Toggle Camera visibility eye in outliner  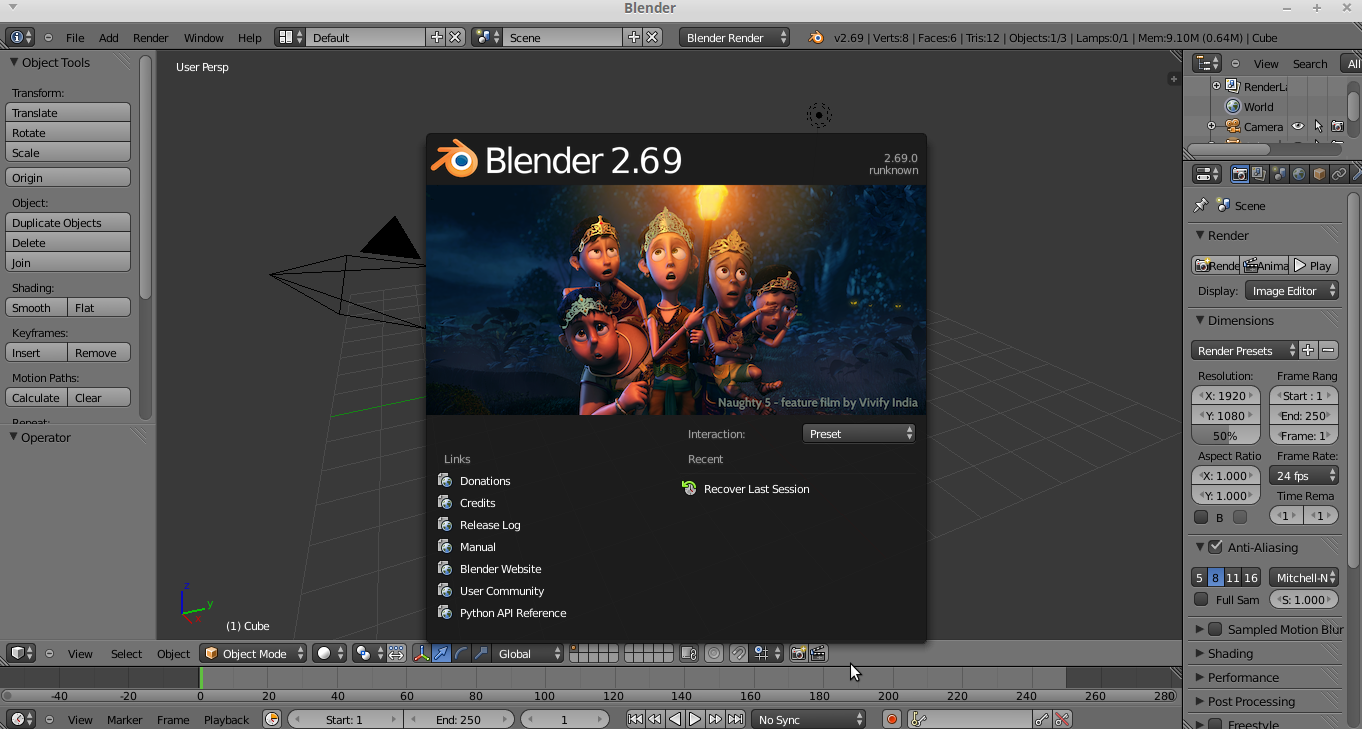(1298, 127)
